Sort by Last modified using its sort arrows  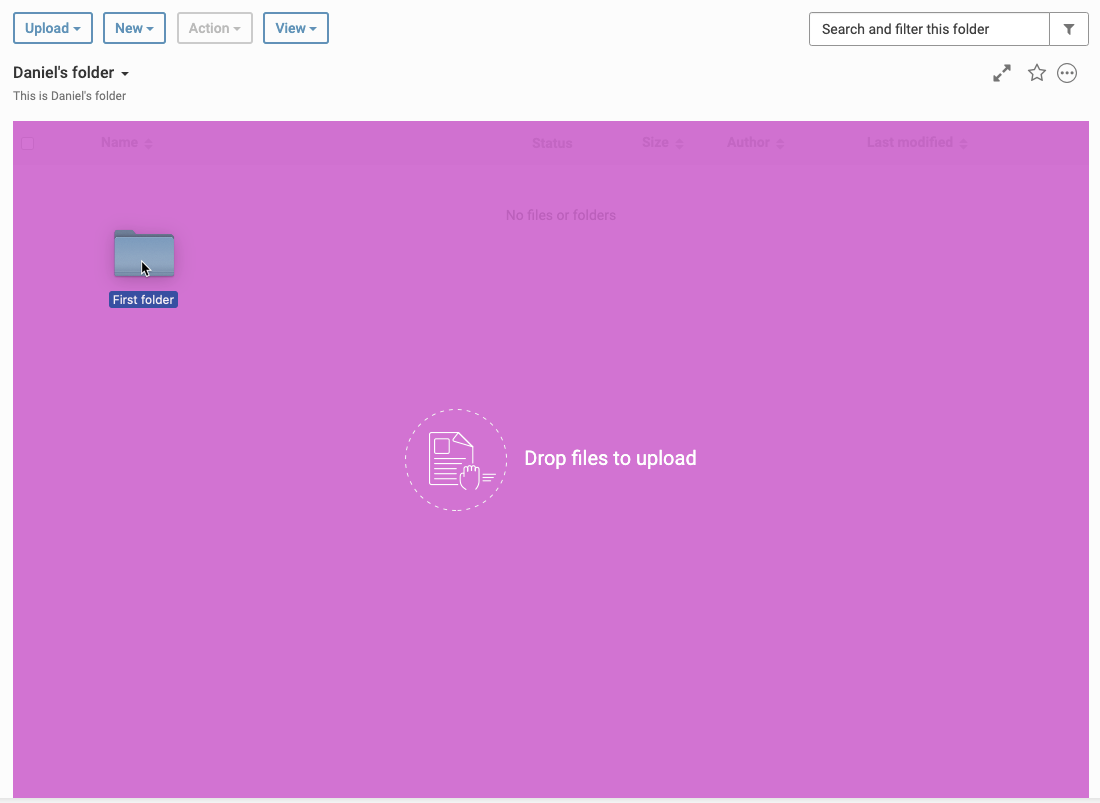963,144
